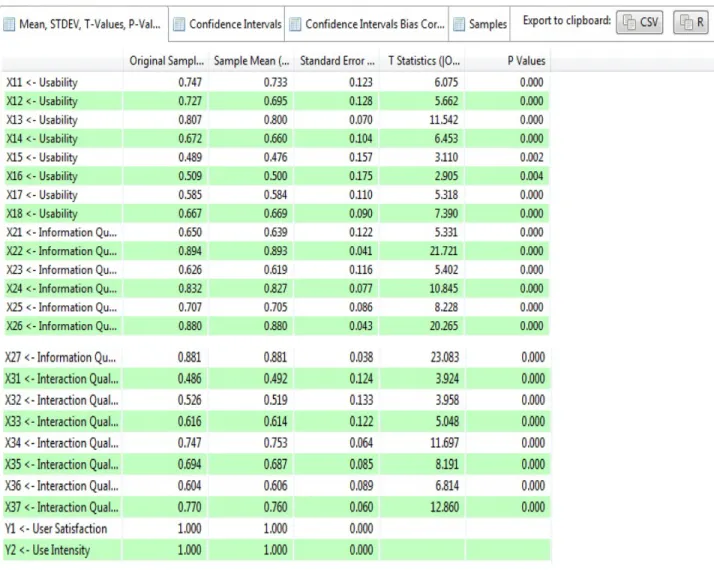
Task: Select the row X24 <- Information Quality
Action: tap(276, 289)
